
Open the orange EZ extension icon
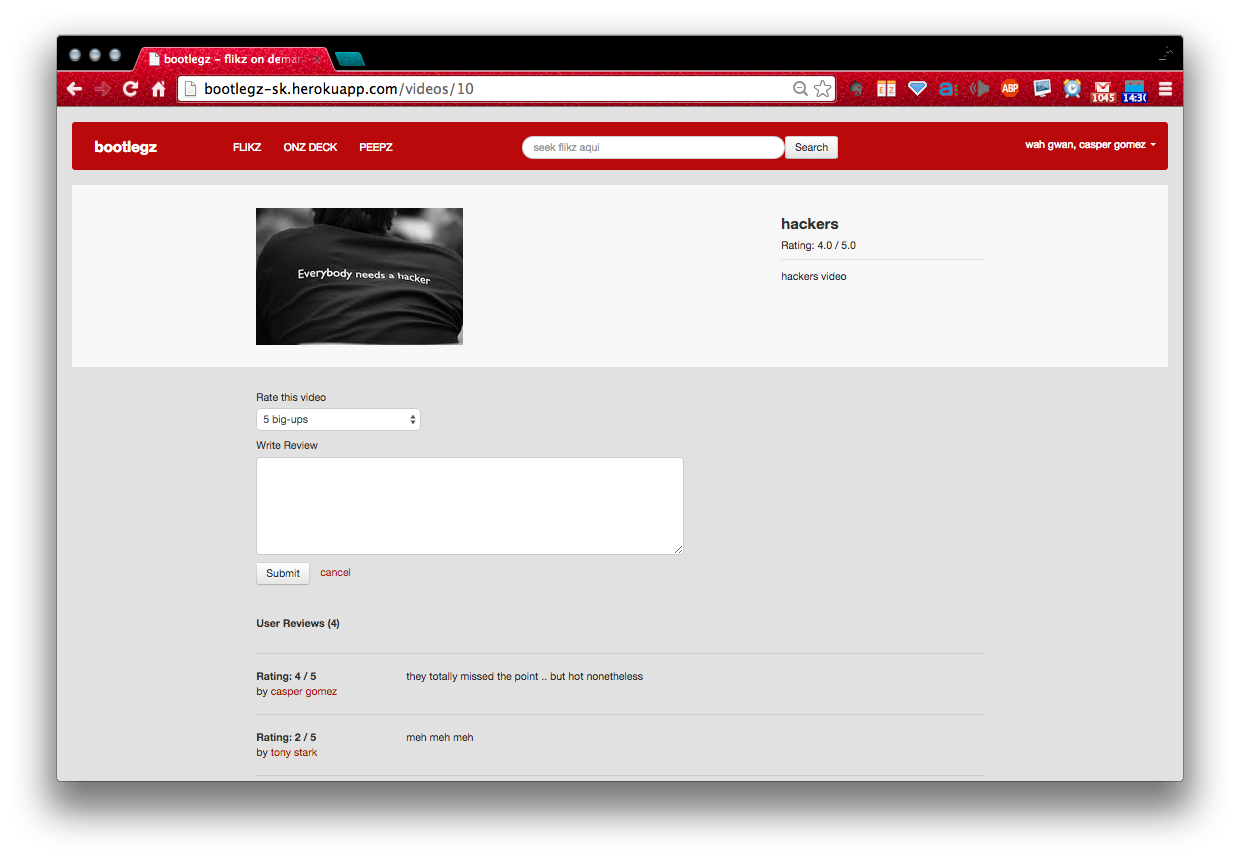pos(886,89)
